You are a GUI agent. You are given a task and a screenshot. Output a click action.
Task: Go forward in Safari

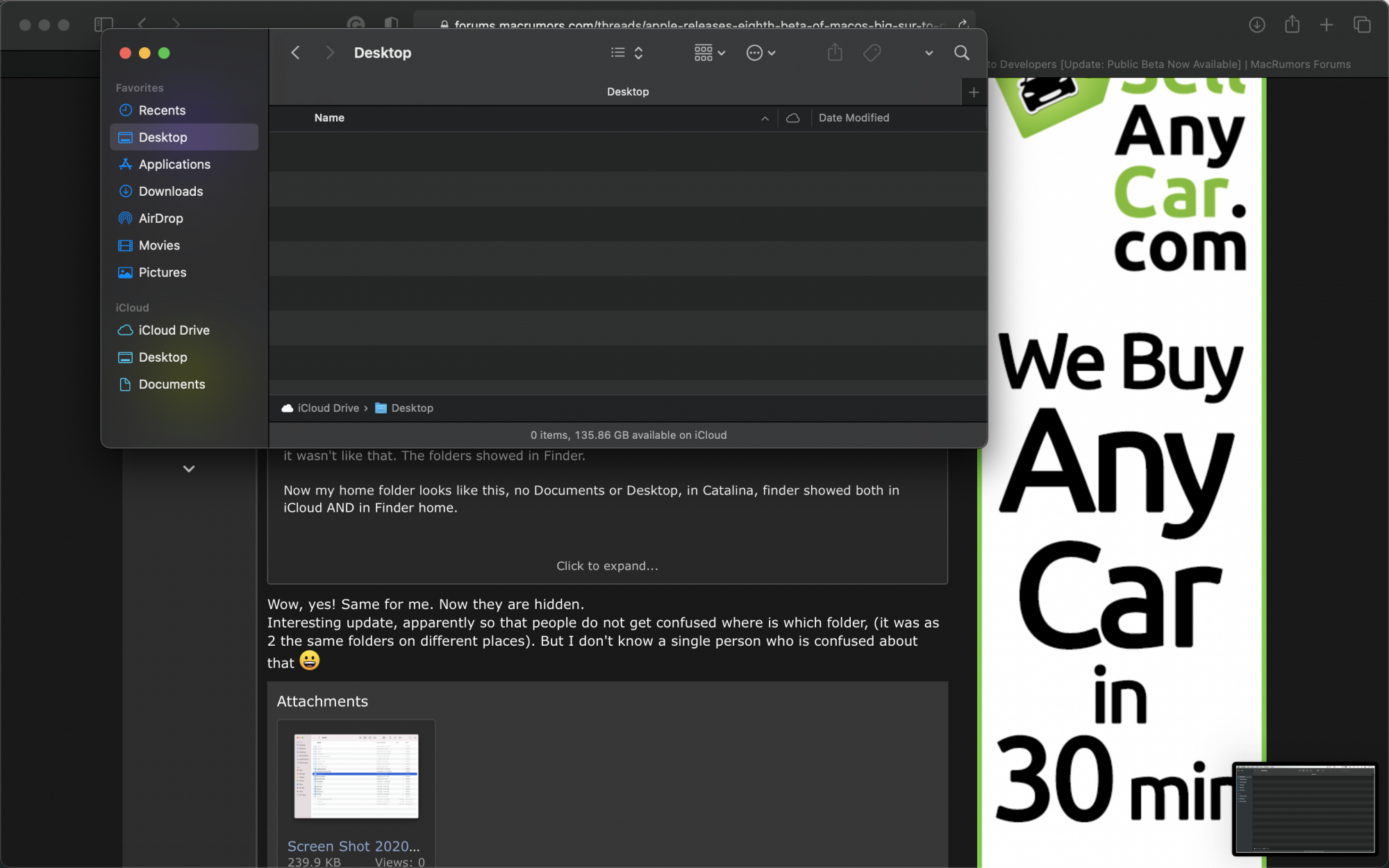176,24
